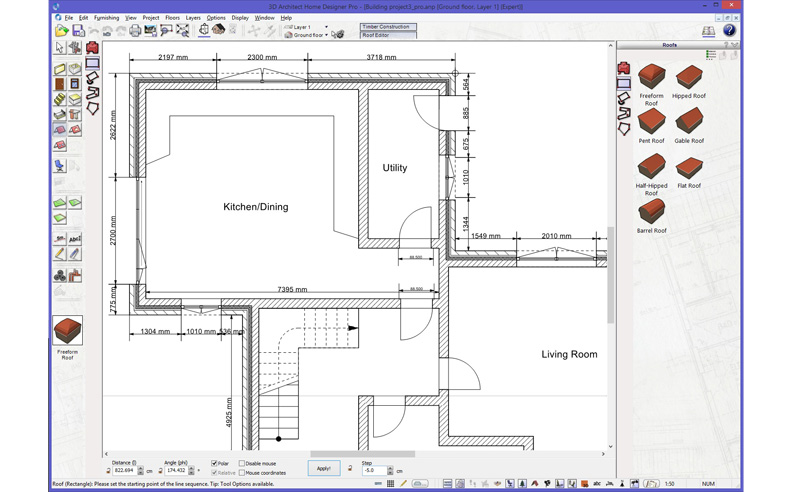This screenshot has height=492, width=794.
Task: Enable the Disable mouse checkbox
Action: point(242,464)
